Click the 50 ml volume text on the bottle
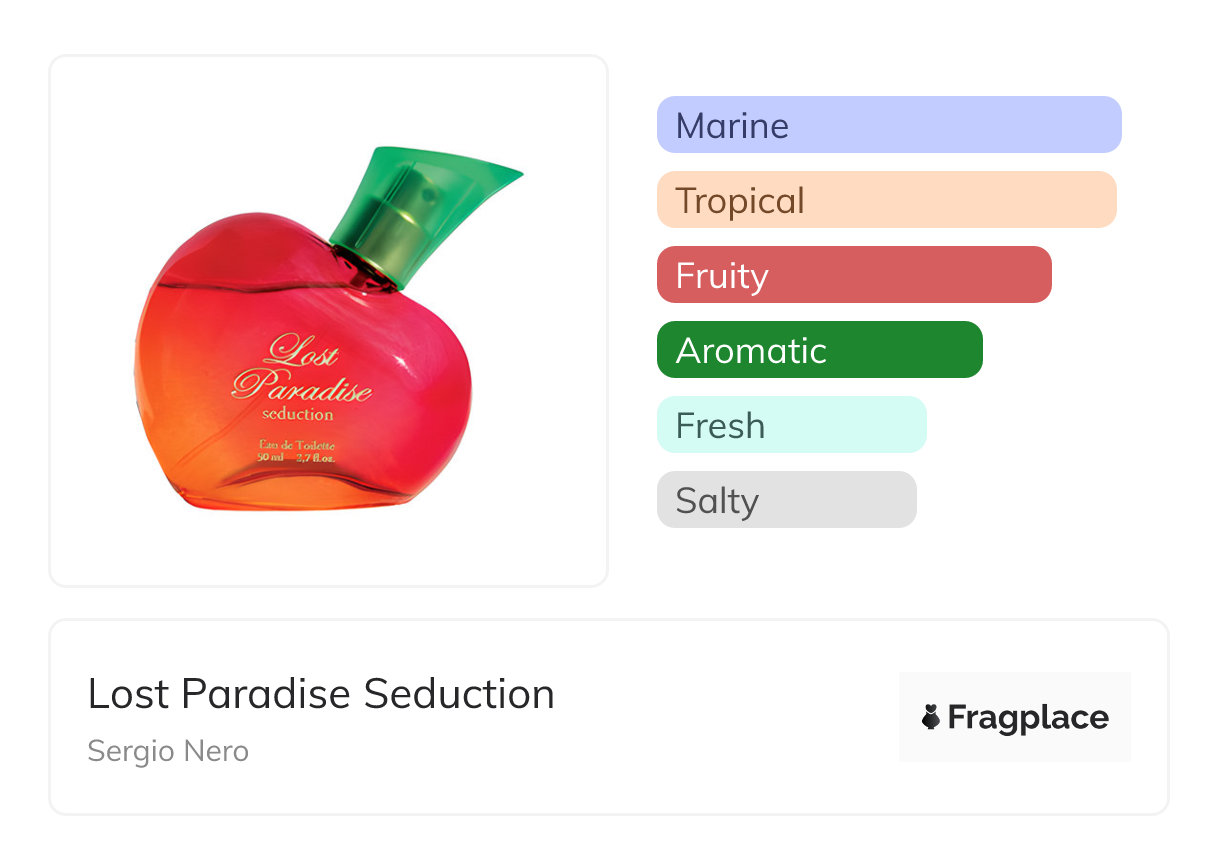Viewport: 1218px width, 864px height. point(270,458)
